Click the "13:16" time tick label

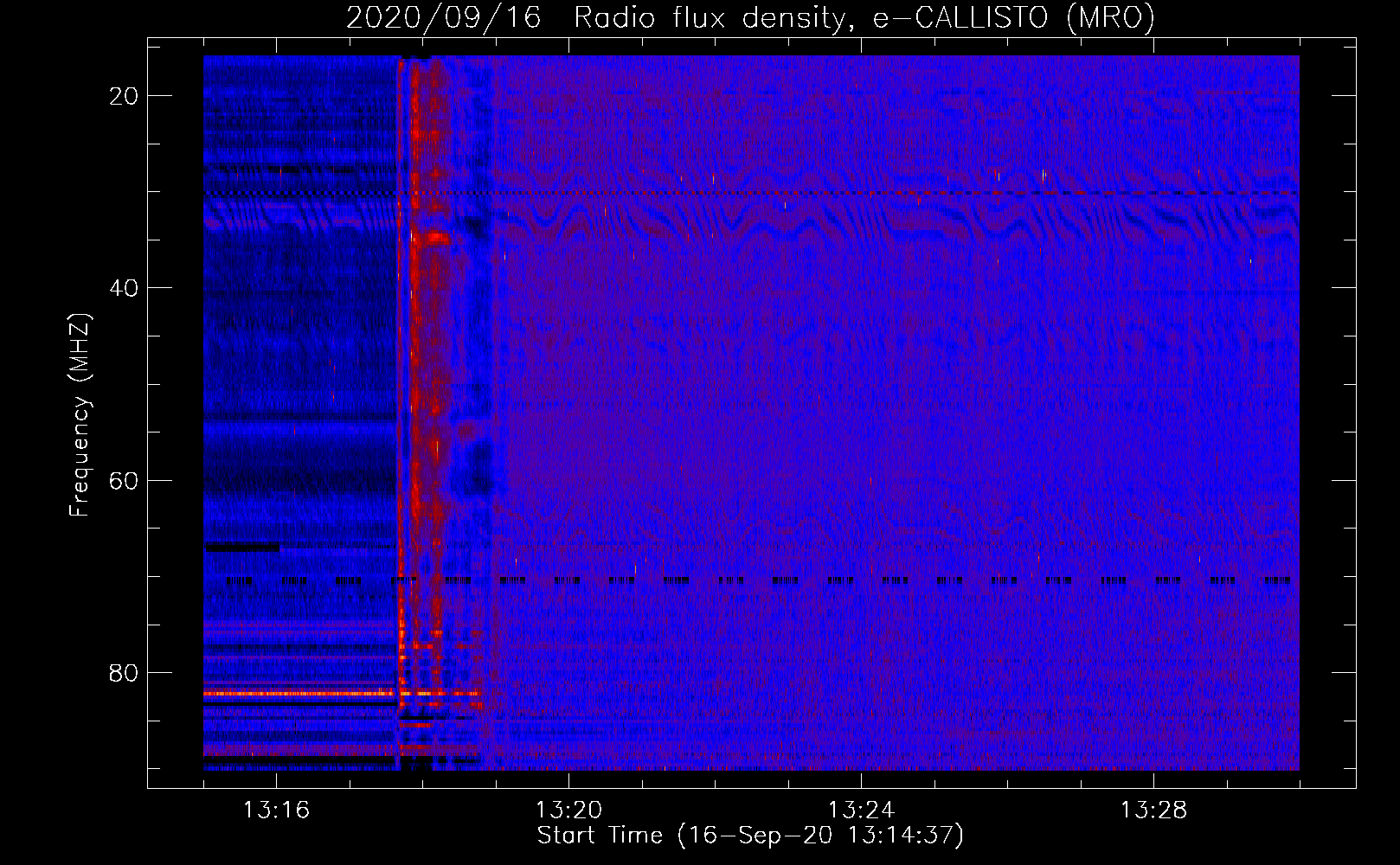(276, 811)
